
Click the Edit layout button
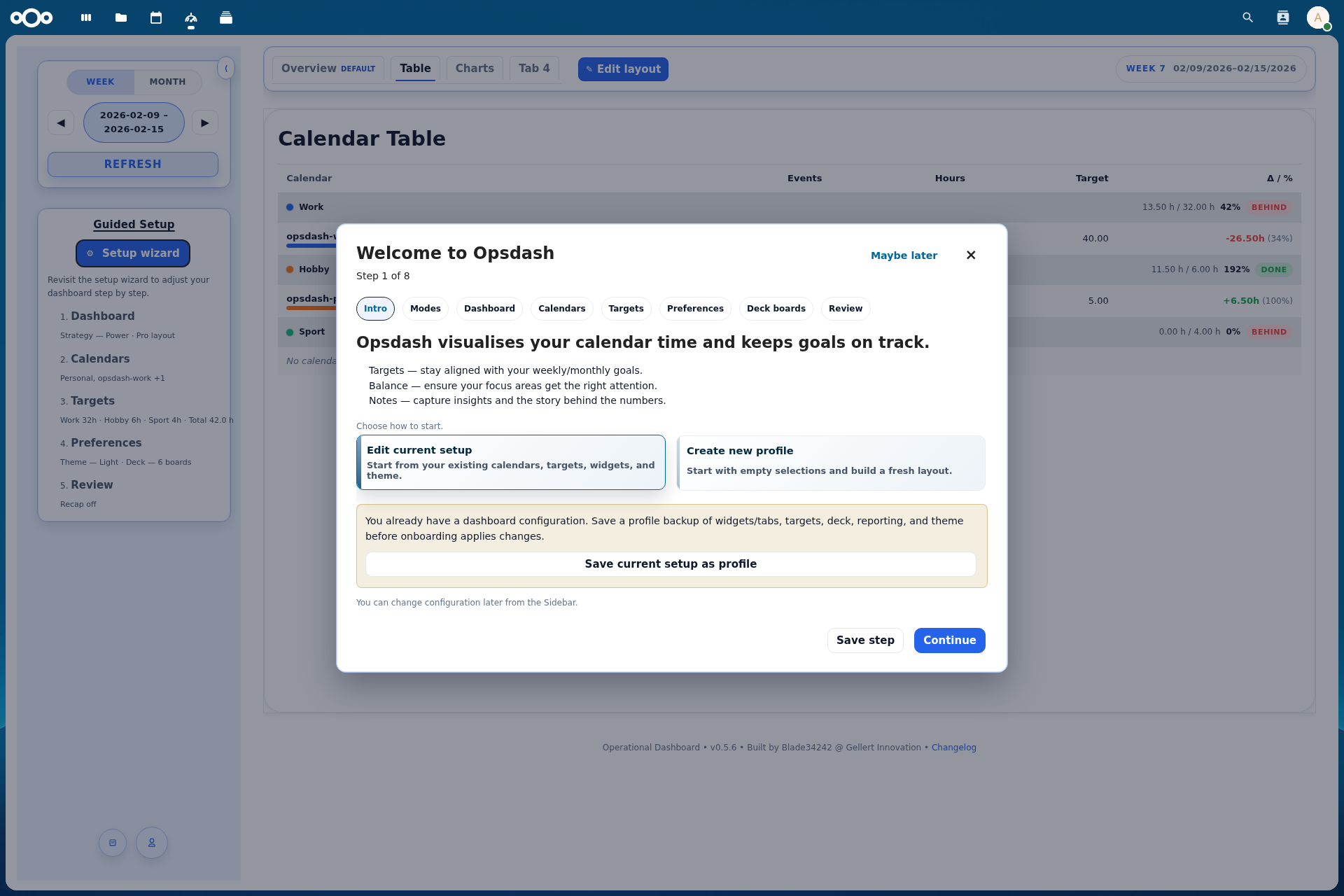[623, 69]
